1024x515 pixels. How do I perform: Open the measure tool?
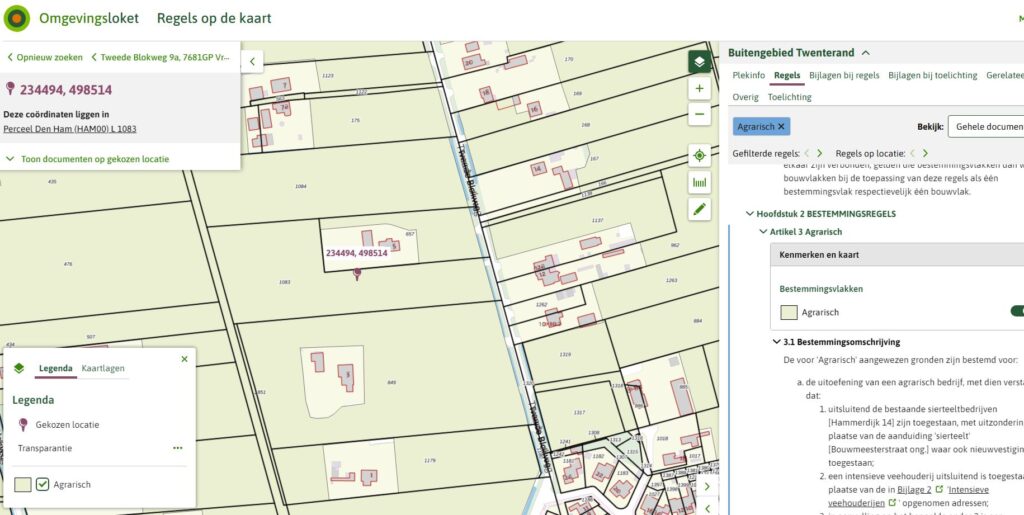point(699,183)
